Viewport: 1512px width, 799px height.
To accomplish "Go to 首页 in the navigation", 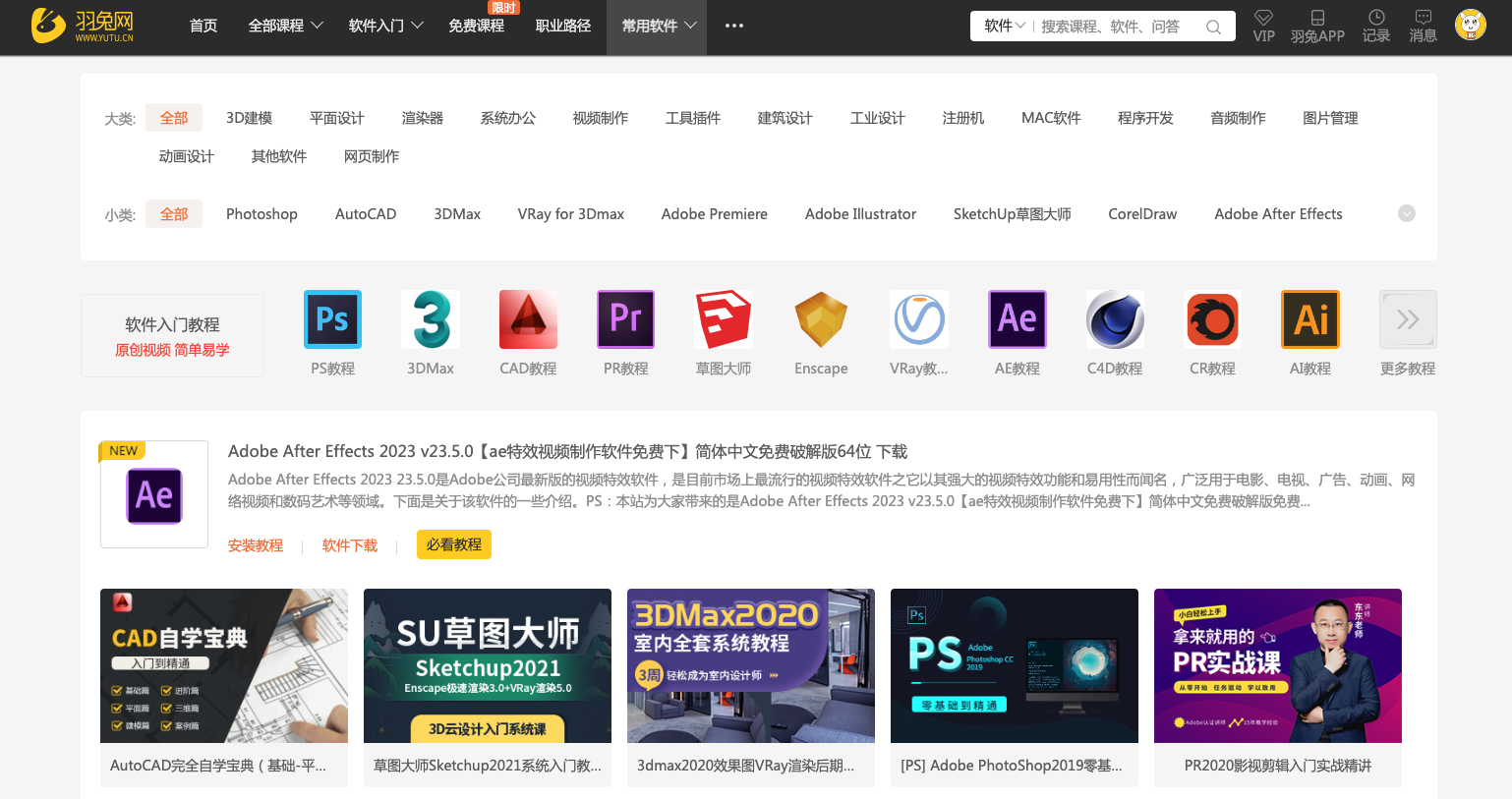I will 204,26.
